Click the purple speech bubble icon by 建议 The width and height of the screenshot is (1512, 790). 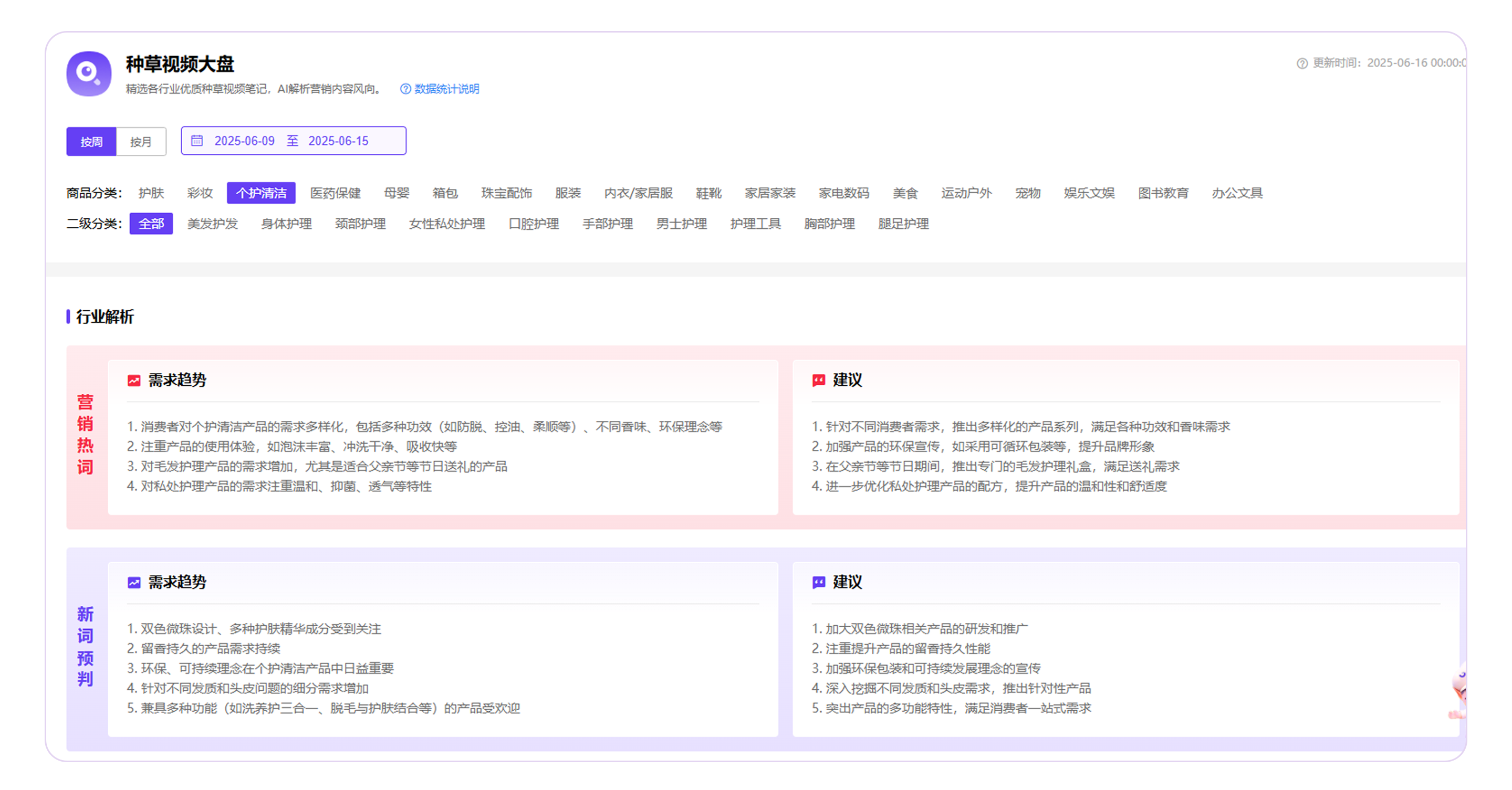[x=818, y=582]
